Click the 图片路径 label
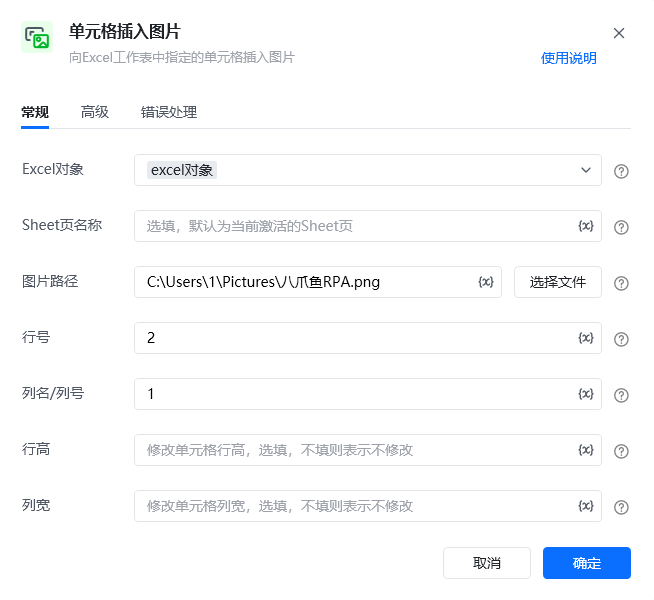Viewport: 654px width, 600px height. [50, 281]
